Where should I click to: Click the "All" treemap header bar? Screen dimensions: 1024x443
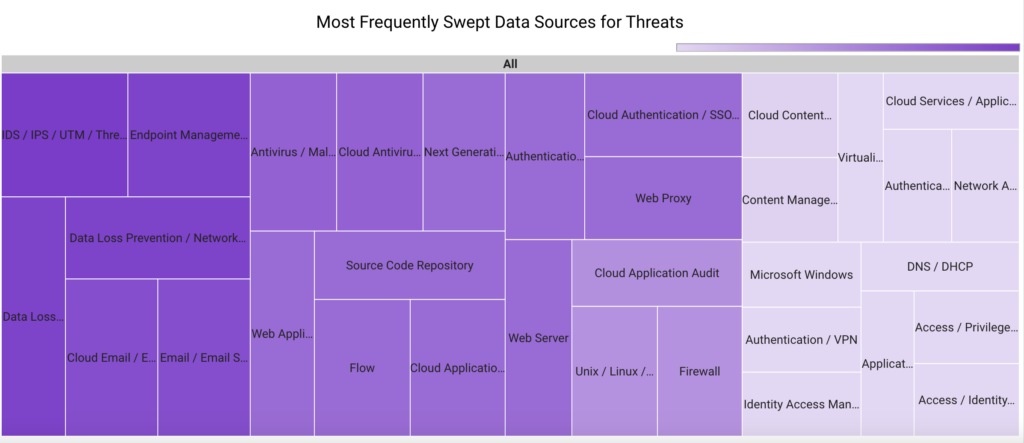[510, 64]
